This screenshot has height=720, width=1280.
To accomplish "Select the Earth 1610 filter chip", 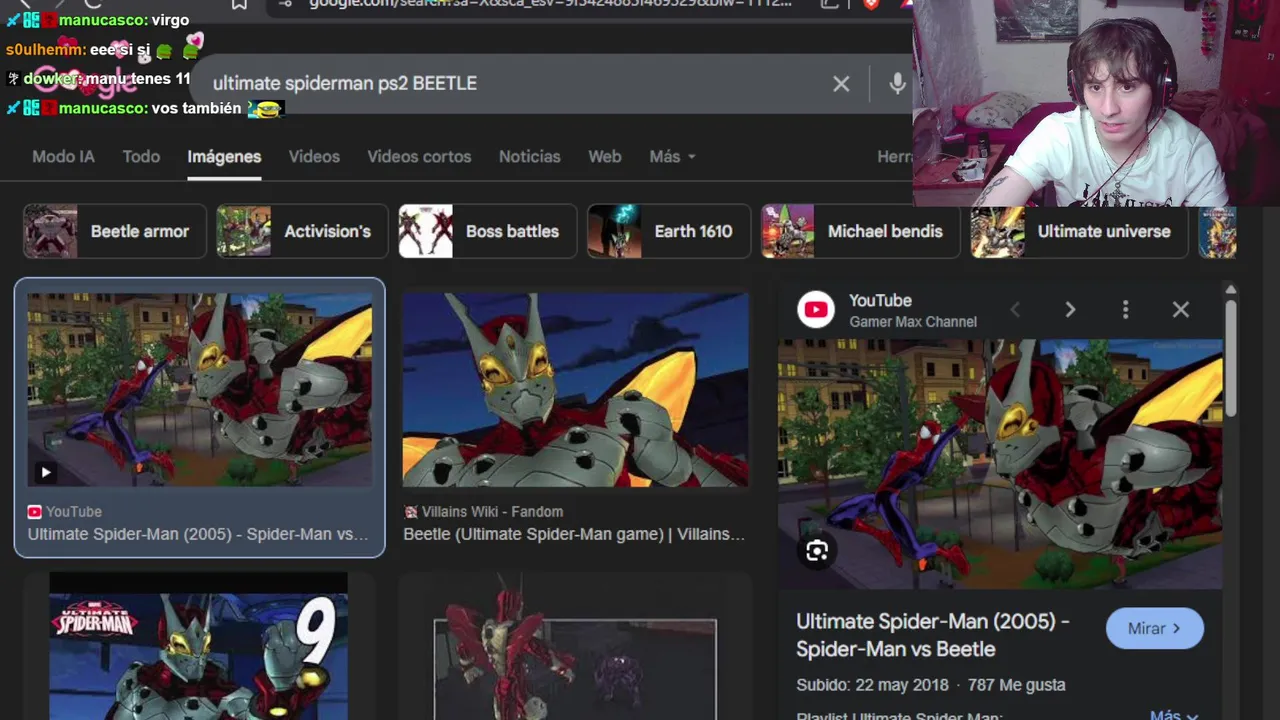I will pos(669,231).
